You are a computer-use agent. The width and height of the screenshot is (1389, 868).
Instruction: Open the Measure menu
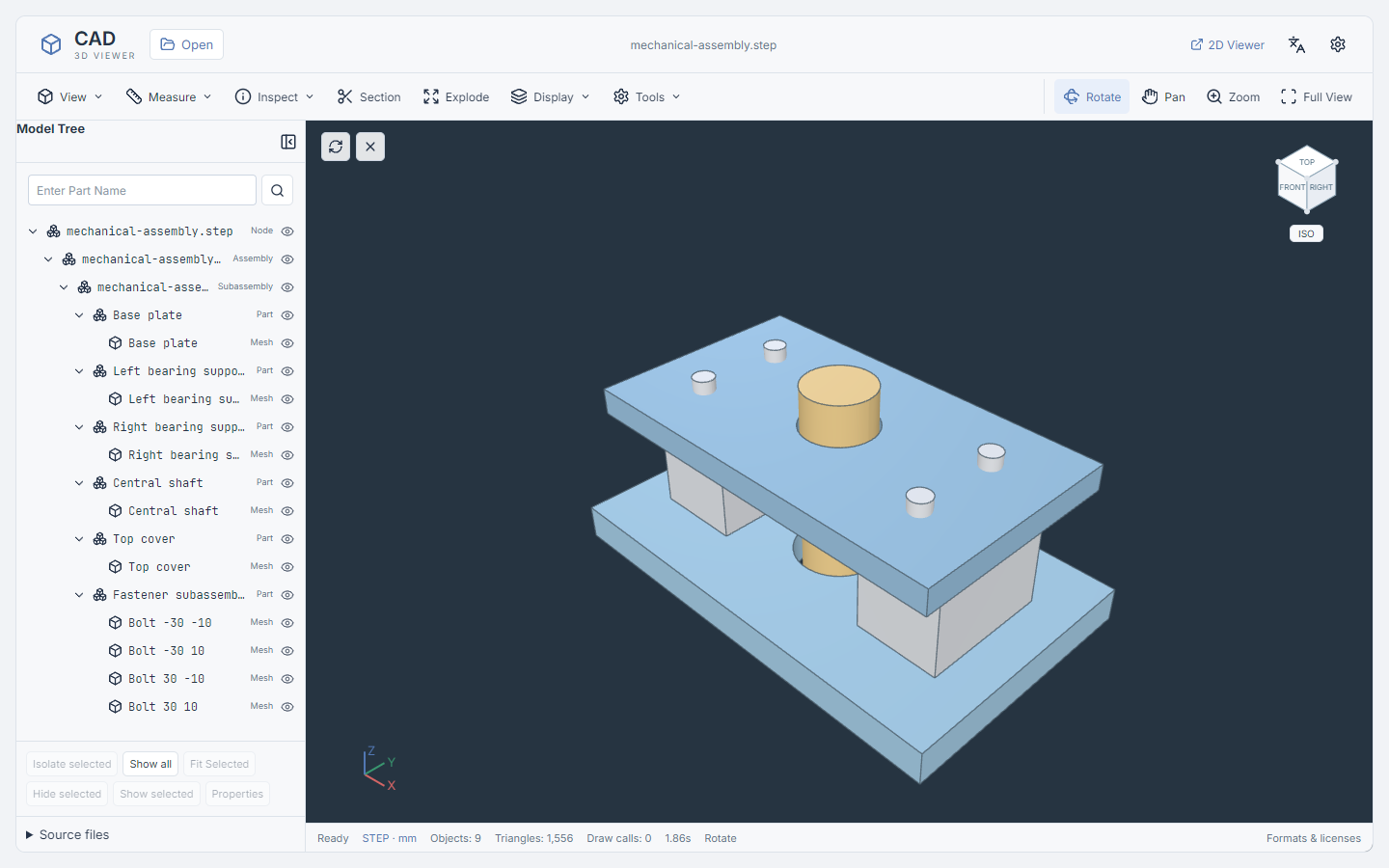(169, 96)
